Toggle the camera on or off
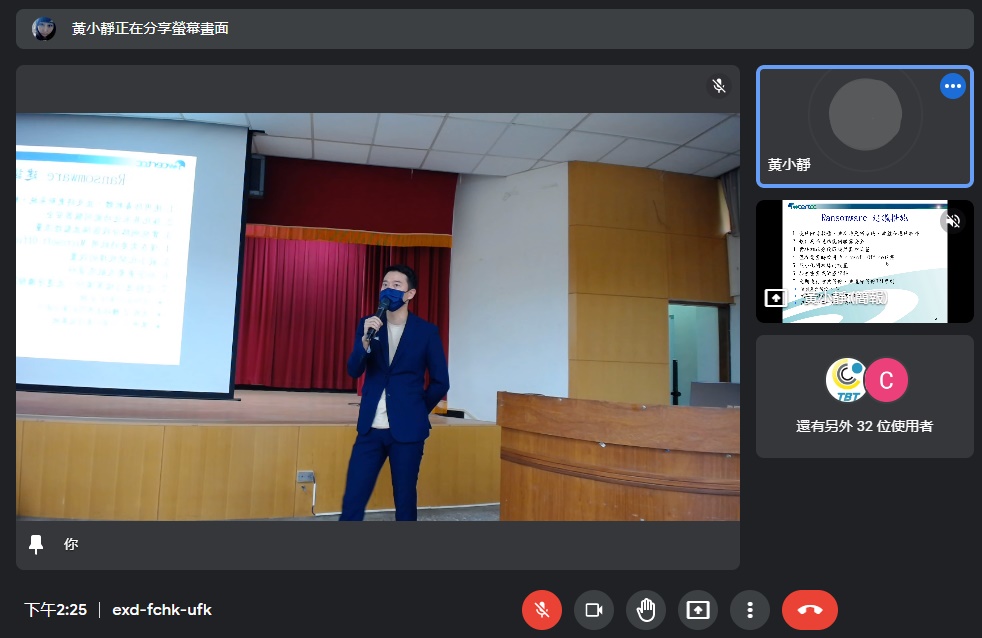 pyautogui.click(x=594, y=610)
